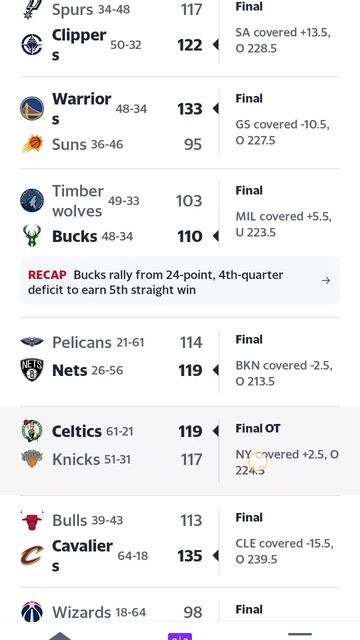Open the Celtics team name link
Image resolution: width=360 pixels, height=640 pixels.
click(x=77, y=431)
